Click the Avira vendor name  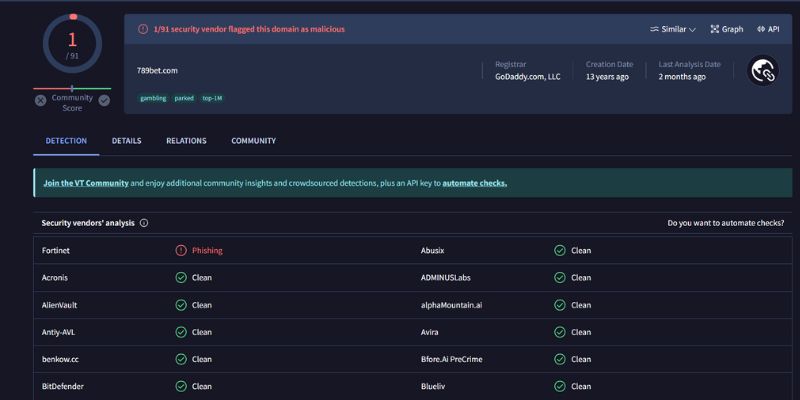click(x=429, y=332)
